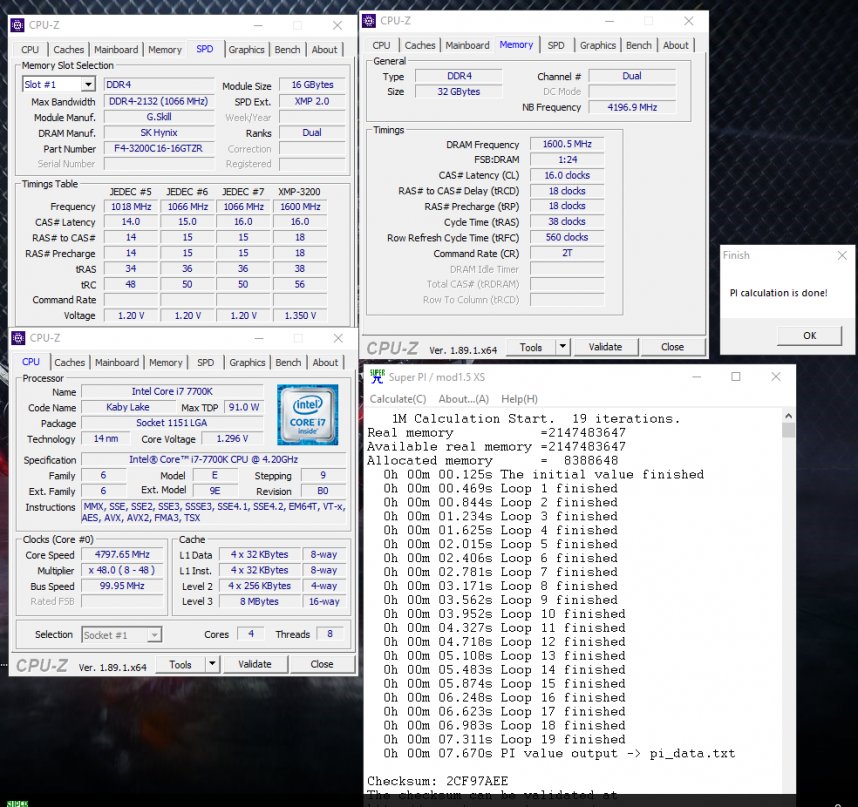The width and height of the screenshot is (858, 807).
Task: Click Specification field i7-7700K CPU @ 4.20GHz
Action: pyautogui.click(x=213, y=460)
